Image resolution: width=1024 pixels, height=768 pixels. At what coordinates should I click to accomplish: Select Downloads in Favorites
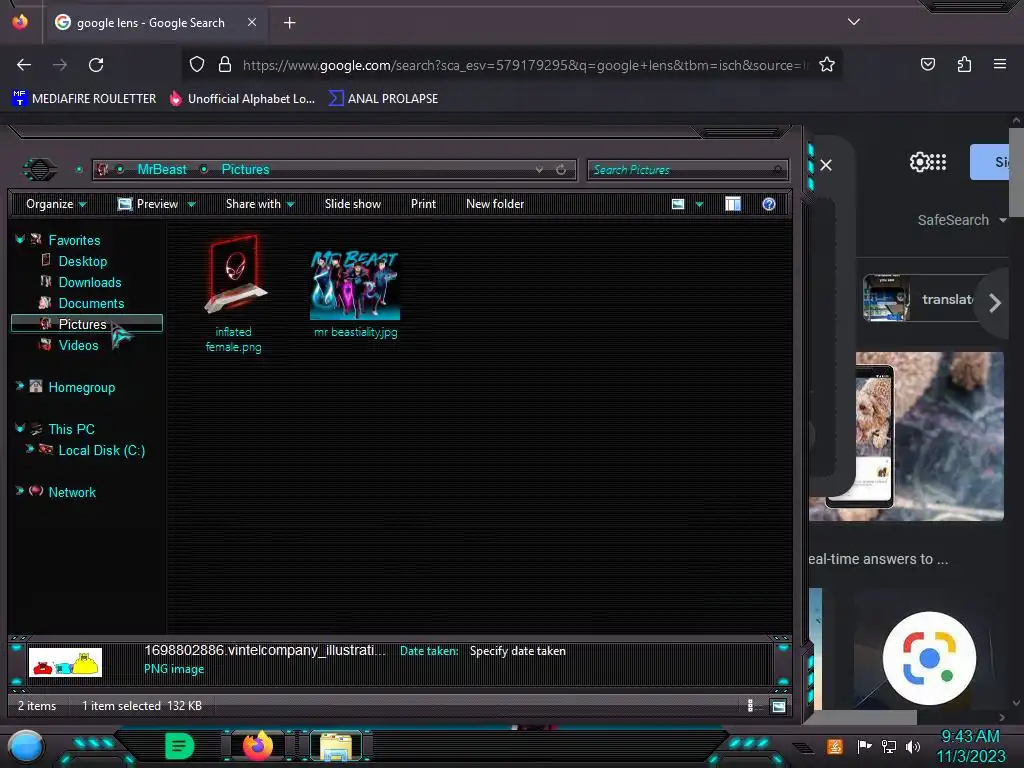(x=89, y=282)
